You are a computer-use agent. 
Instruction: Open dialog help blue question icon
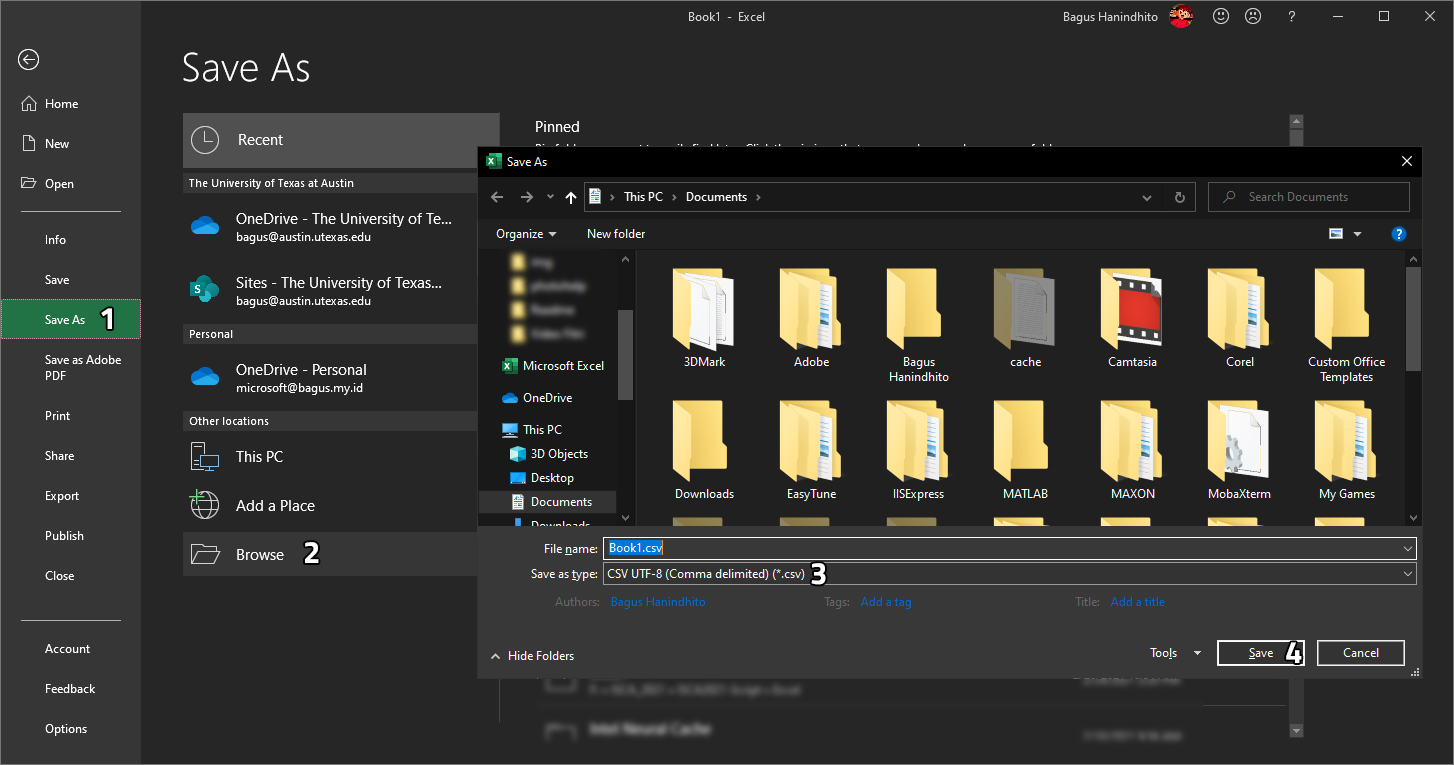tap(1399, 234)
